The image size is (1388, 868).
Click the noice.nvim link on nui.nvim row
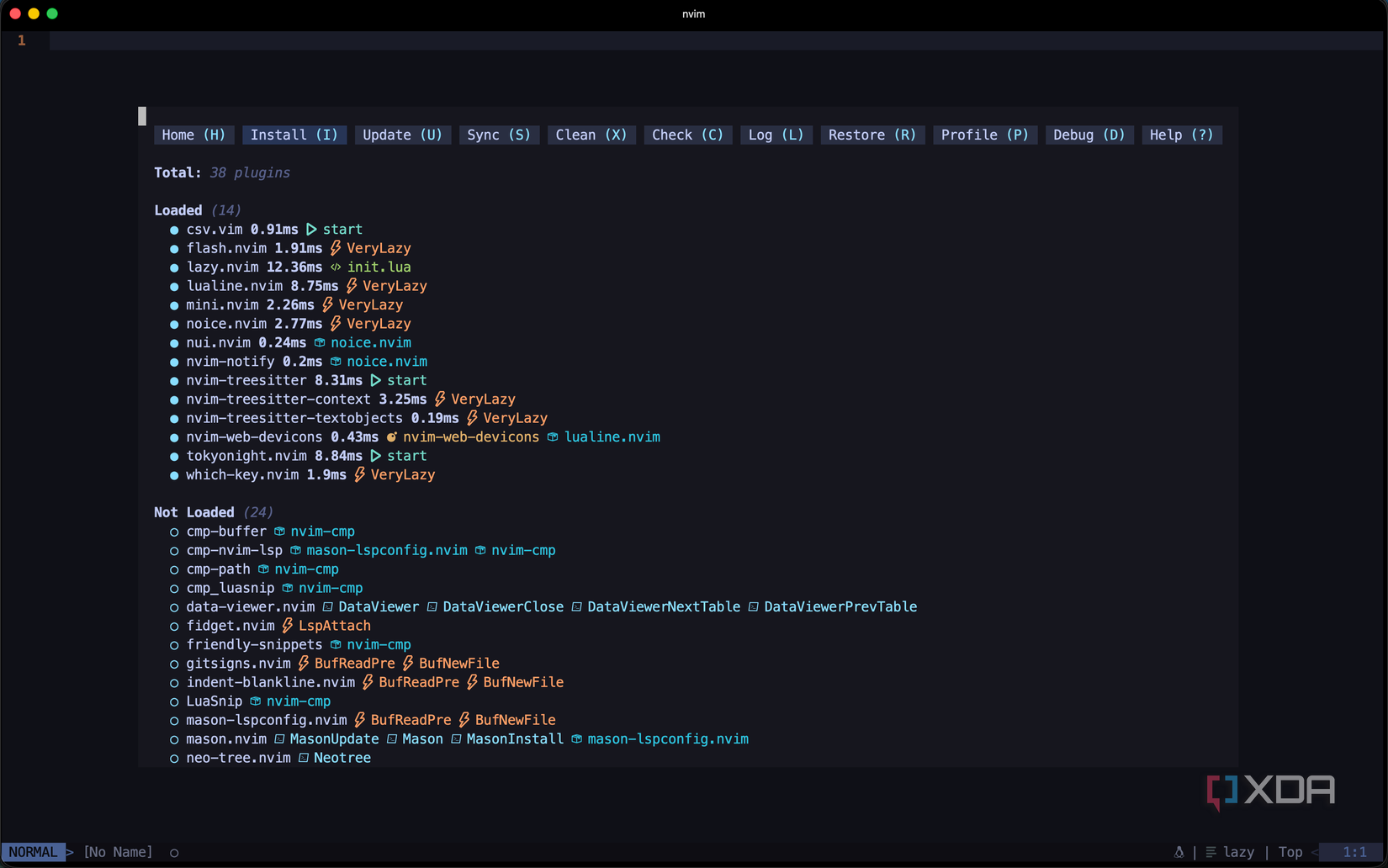pyautogui.click(x=371, y=342)
